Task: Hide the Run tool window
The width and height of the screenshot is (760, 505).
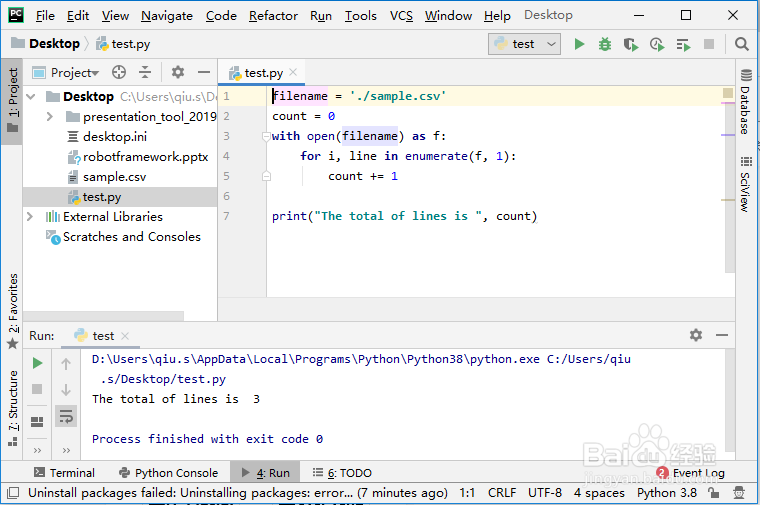Action: pyautogui.click(x=722, y=335)
